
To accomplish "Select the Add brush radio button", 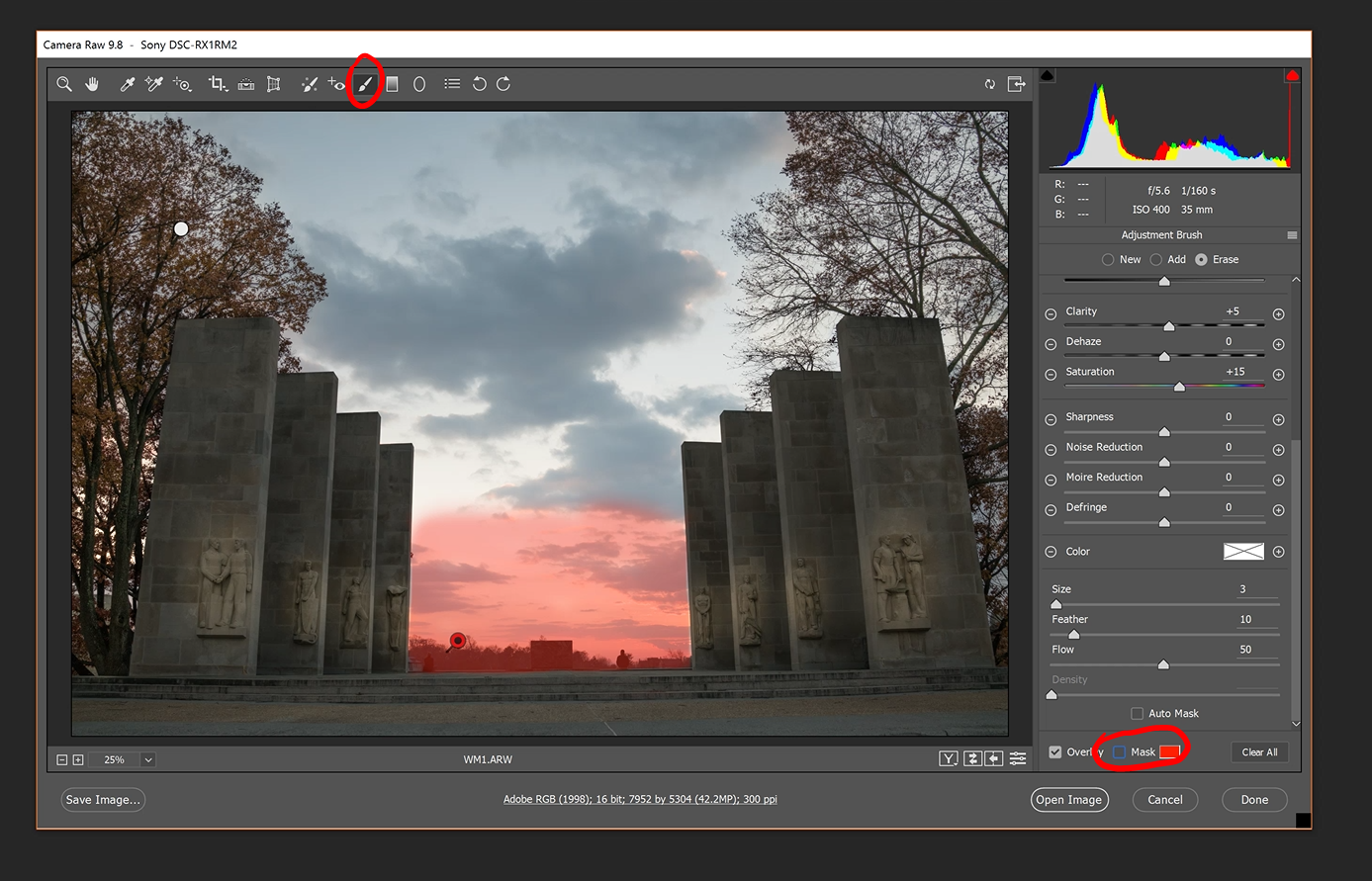I will pos(1155,259).
